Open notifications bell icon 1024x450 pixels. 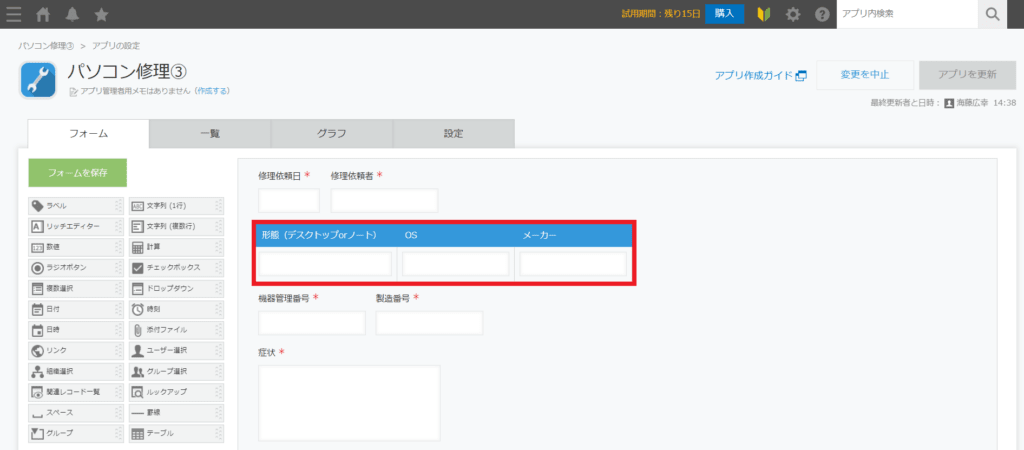72,14
